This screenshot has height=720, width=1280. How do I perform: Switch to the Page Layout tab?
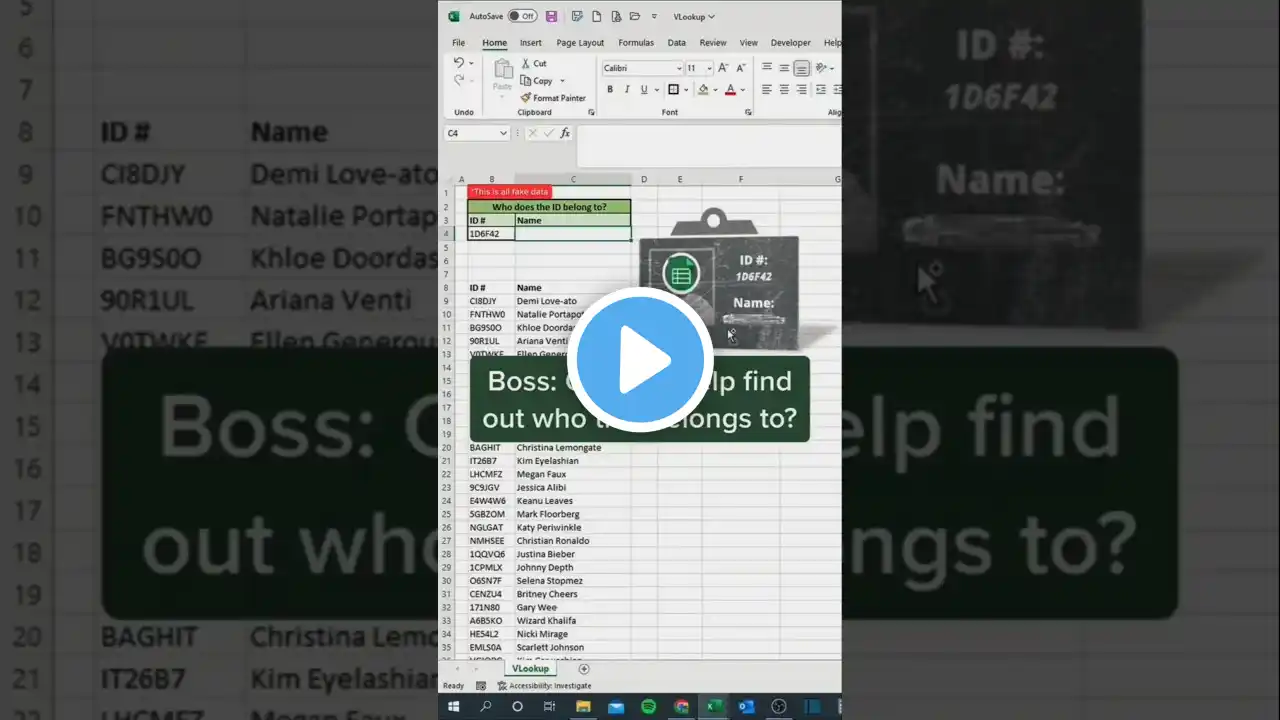click(580, 43)
